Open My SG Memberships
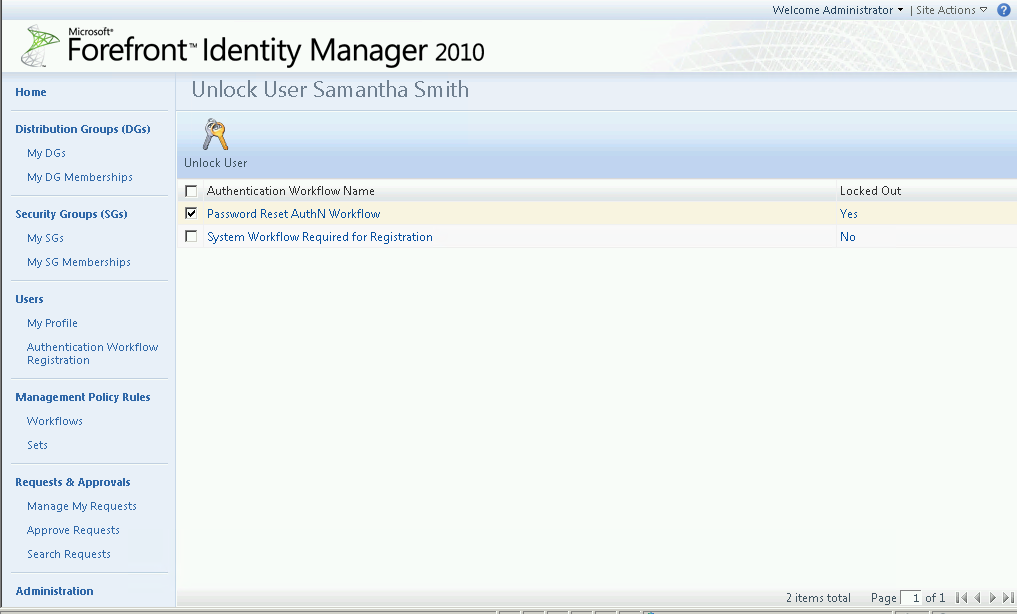The width and height of the screenshot is (1017, 614). (x=78, y=262)
